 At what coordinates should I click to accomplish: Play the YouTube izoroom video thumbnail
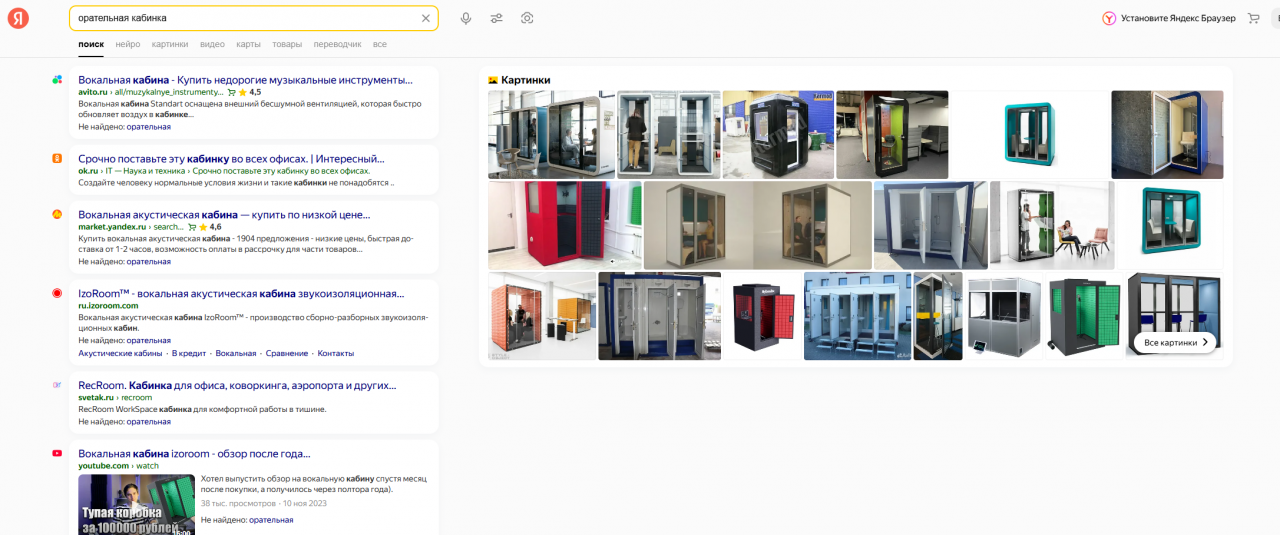point(137,504)
